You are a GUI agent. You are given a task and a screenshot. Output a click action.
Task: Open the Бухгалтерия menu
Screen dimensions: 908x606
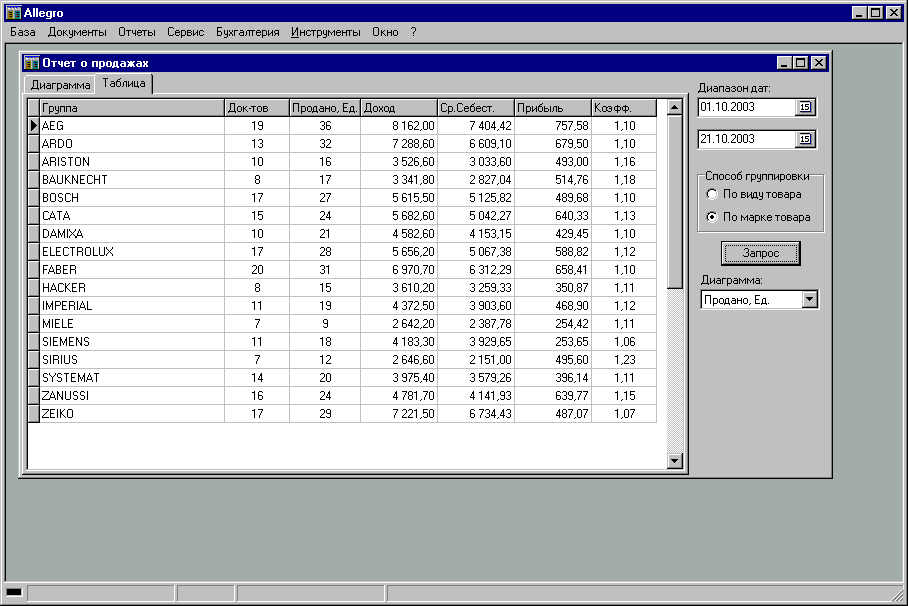click(247, 32)
